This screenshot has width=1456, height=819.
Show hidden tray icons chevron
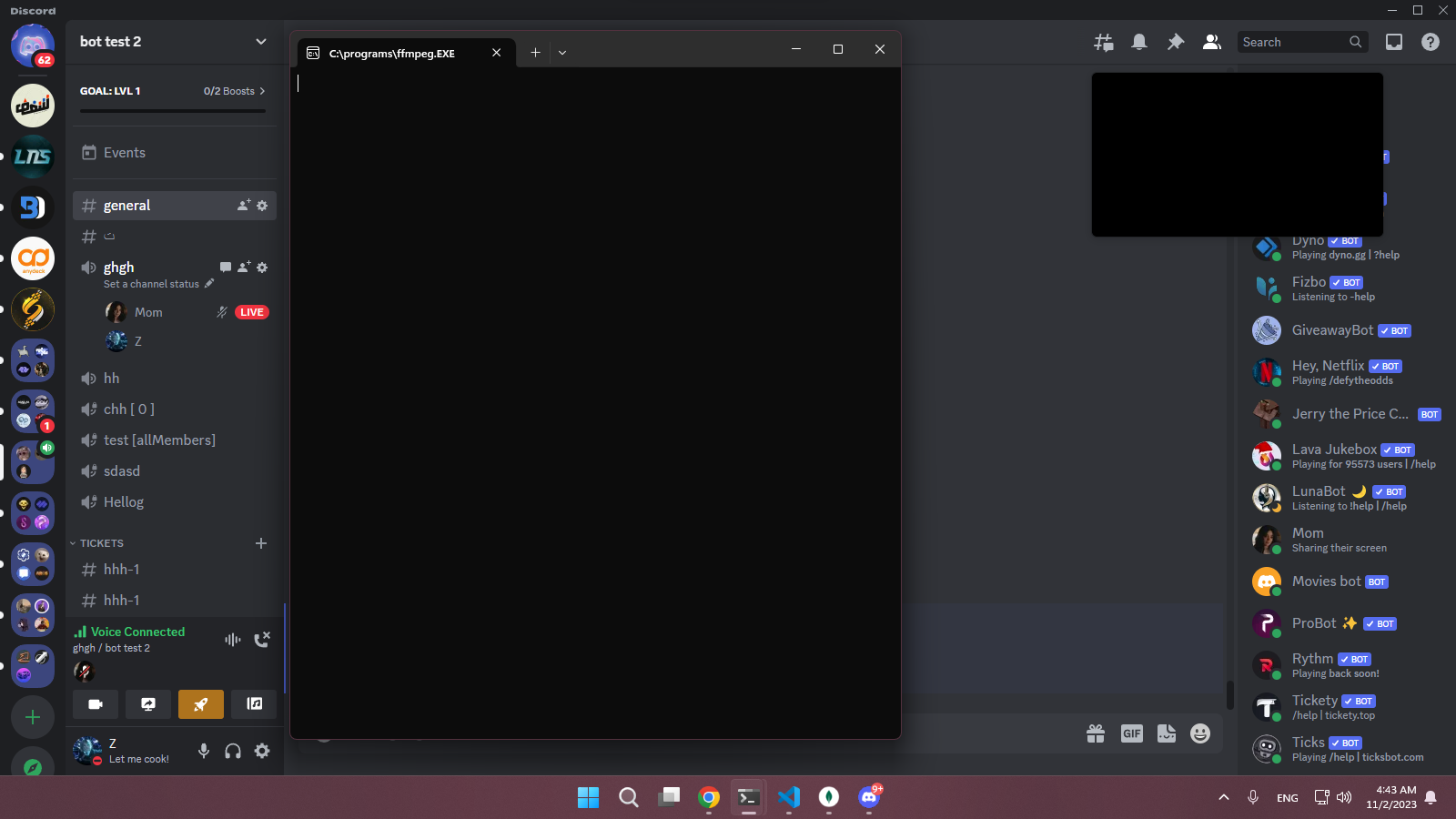point(1224,797)
